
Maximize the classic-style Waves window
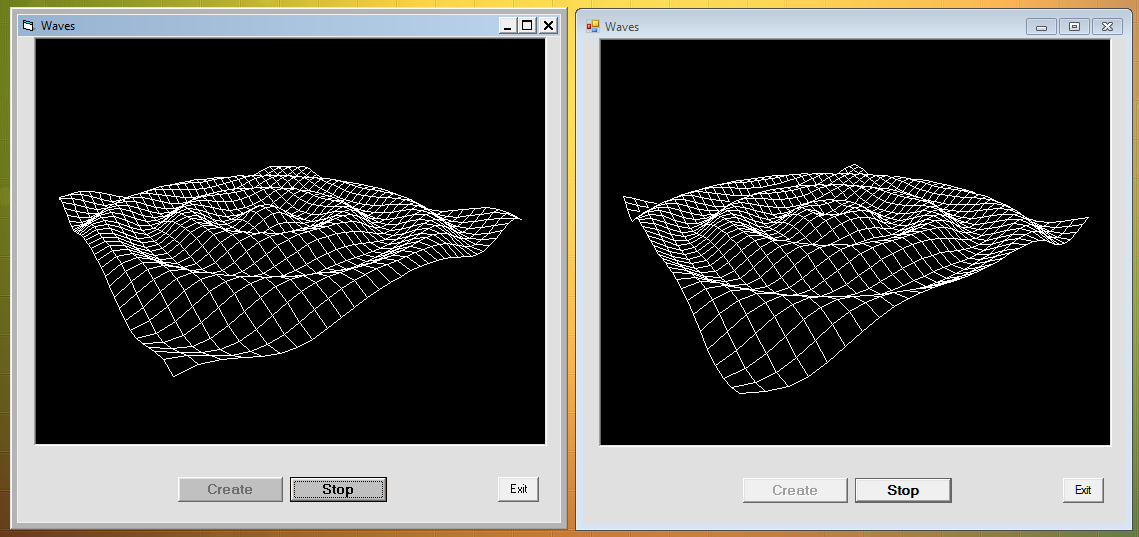click(x=527, y=26)
